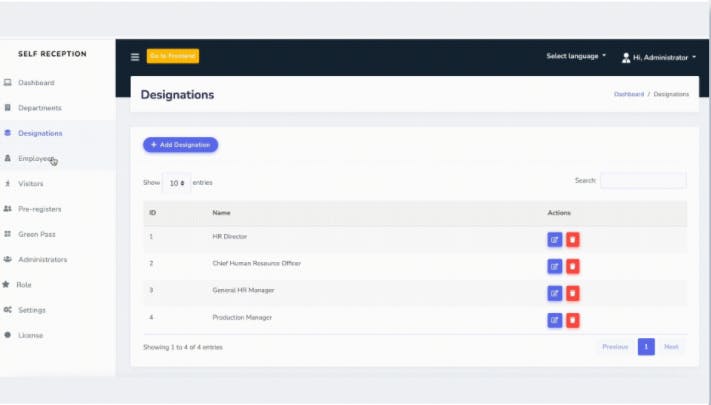This screenshot has width=711, height=405.
Task: Click the Add Designation button
Action: click(x=180, y=145)
